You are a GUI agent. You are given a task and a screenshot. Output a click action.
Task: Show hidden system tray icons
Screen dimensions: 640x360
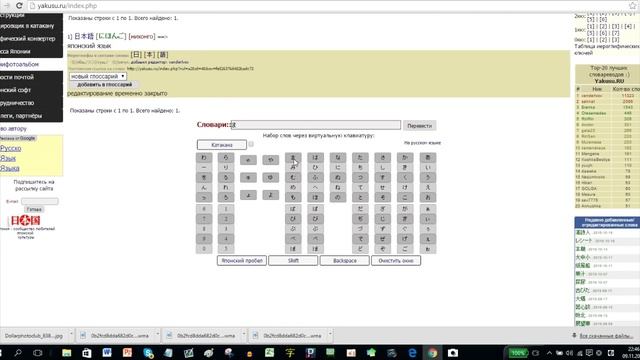(549, 353)
